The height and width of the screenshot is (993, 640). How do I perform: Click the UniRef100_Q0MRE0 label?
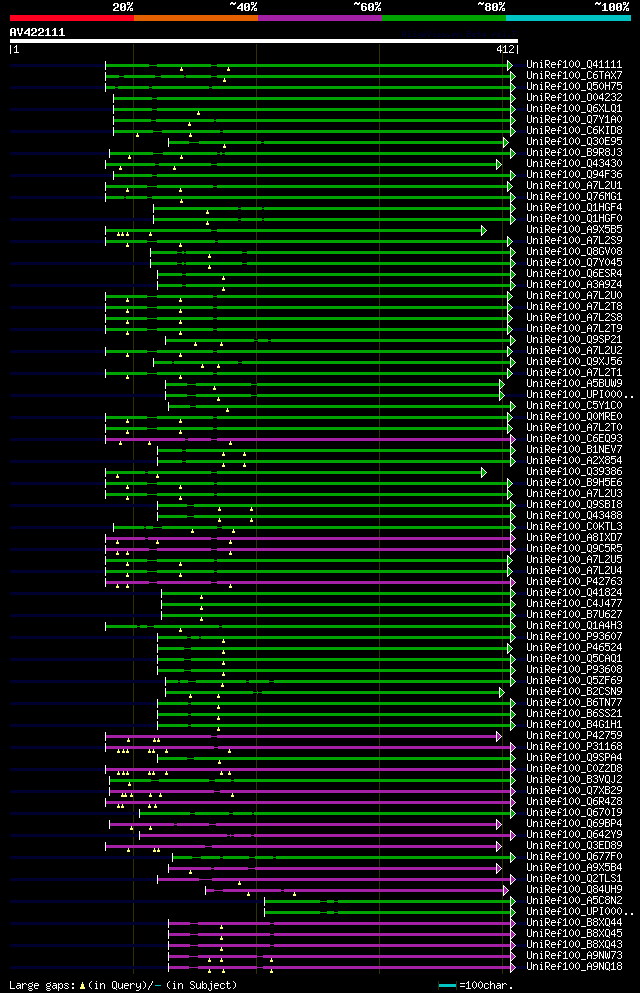(574, 417)
